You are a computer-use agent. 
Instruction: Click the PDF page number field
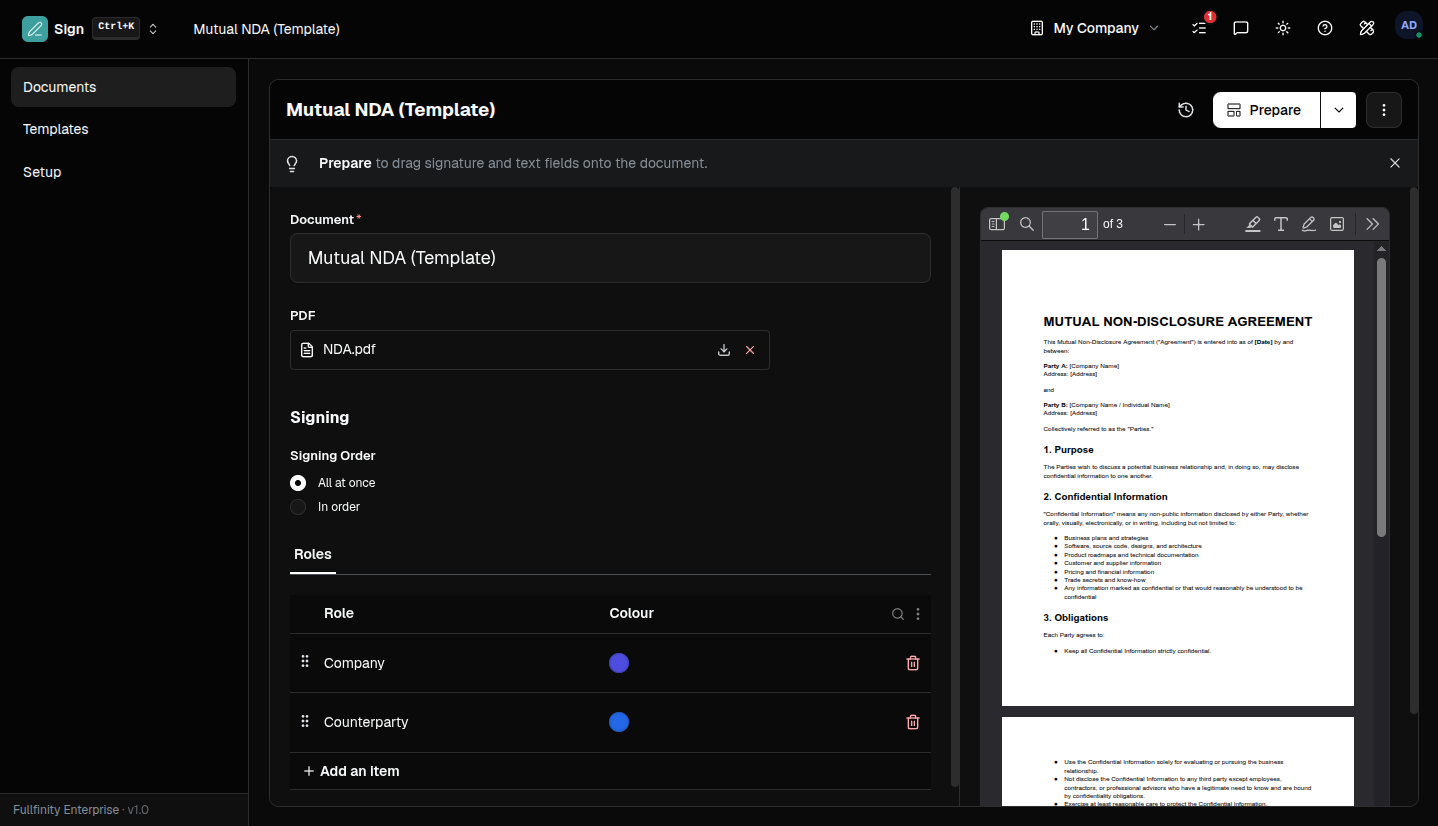pyautogui.click(x=1070, y=224)
